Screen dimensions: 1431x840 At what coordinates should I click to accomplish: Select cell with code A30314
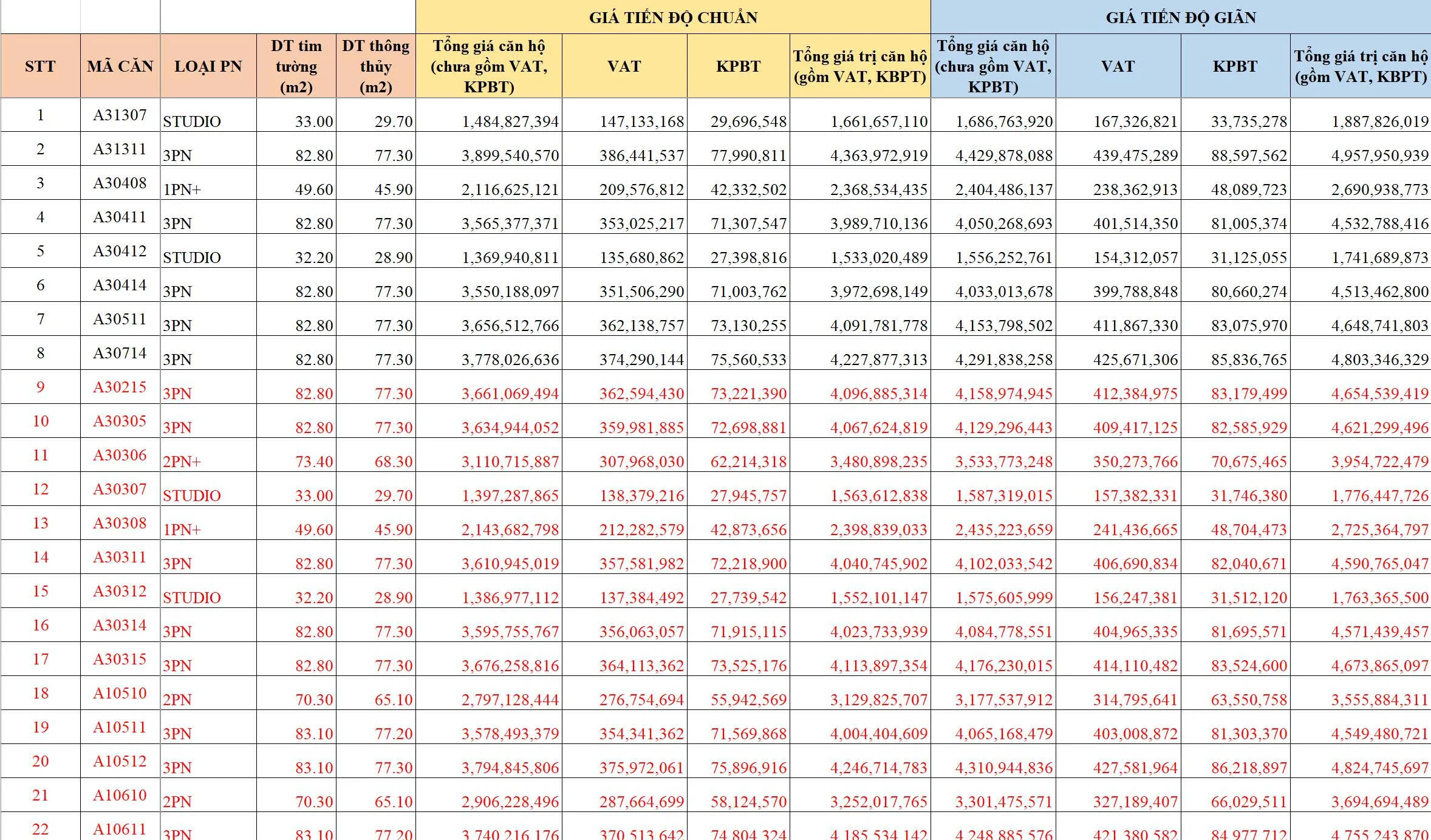[x=120, y=625]
